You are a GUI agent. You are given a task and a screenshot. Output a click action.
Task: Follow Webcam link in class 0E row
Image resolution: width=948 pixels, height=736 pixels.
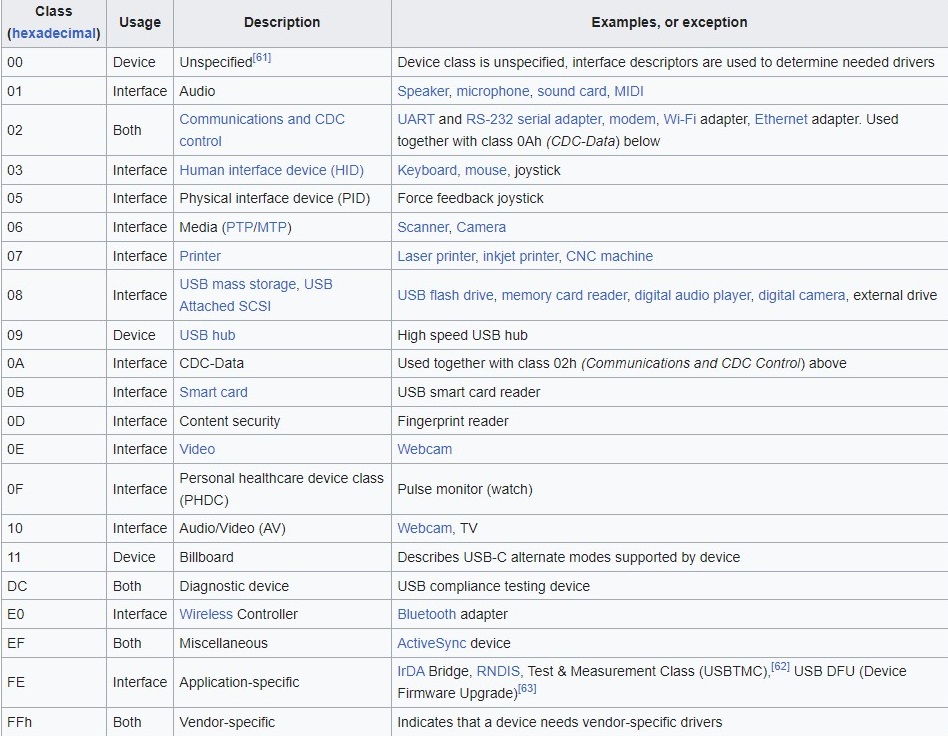(x=424, y=449)
